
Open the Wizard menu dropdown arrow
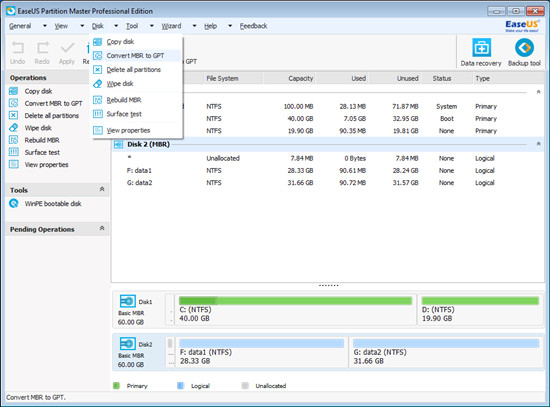pos(194,26)
